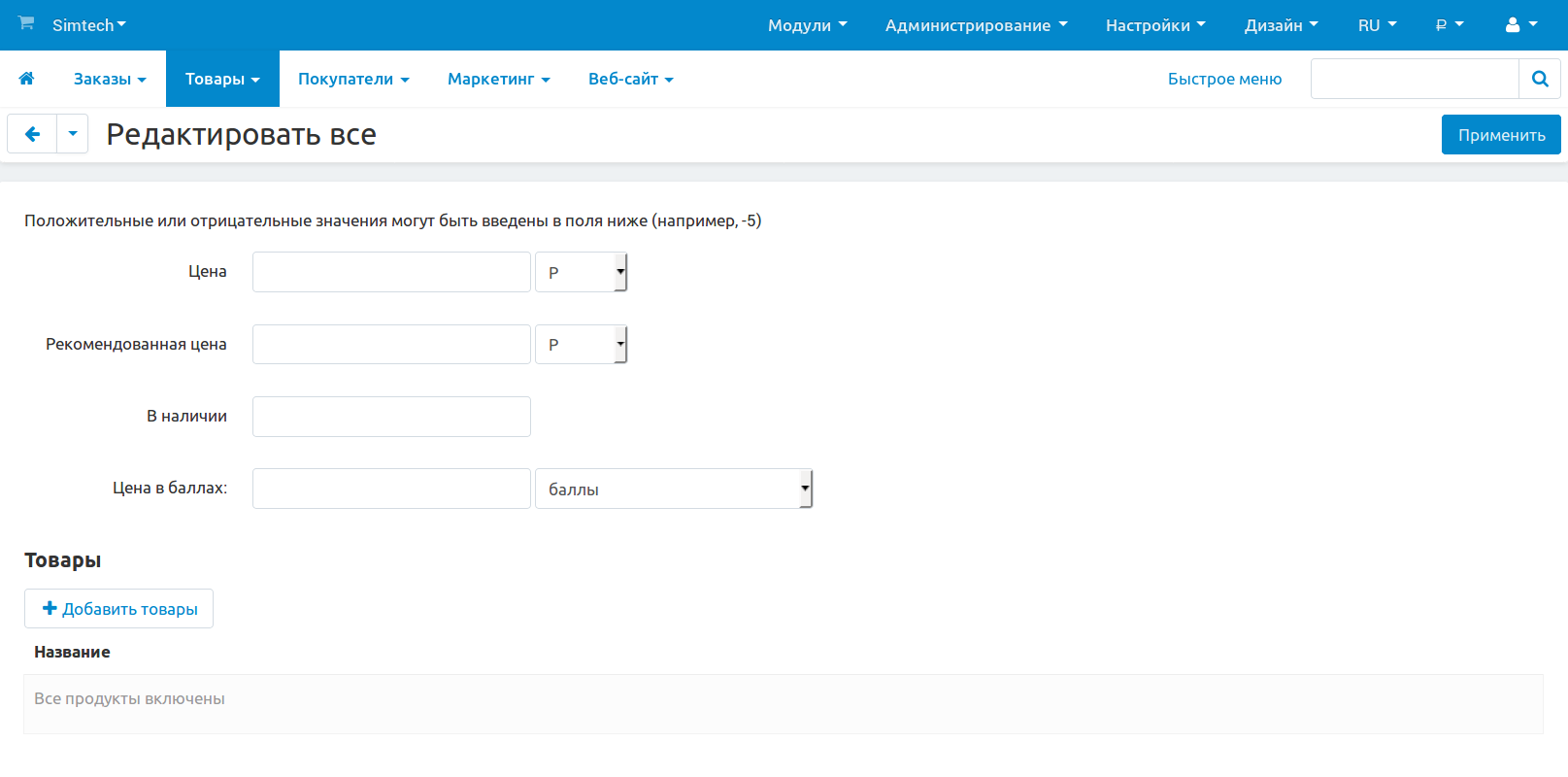
Task: Open the user account icon menu
Action: (x=1520, y=25)
